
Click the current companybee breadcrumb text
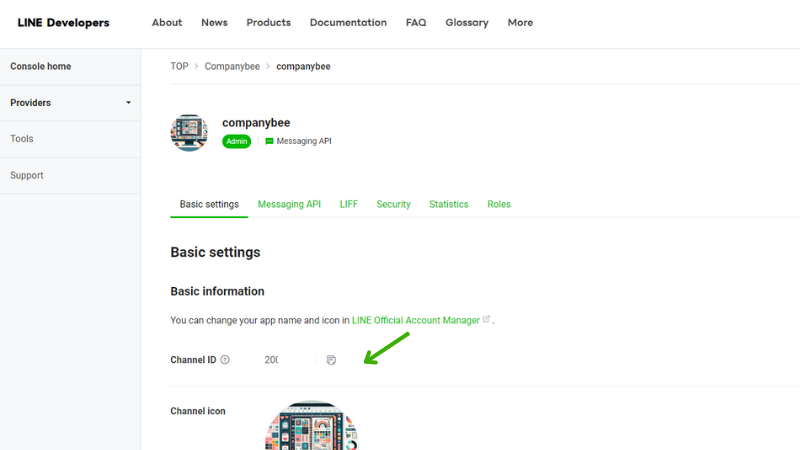click(303, 66)
